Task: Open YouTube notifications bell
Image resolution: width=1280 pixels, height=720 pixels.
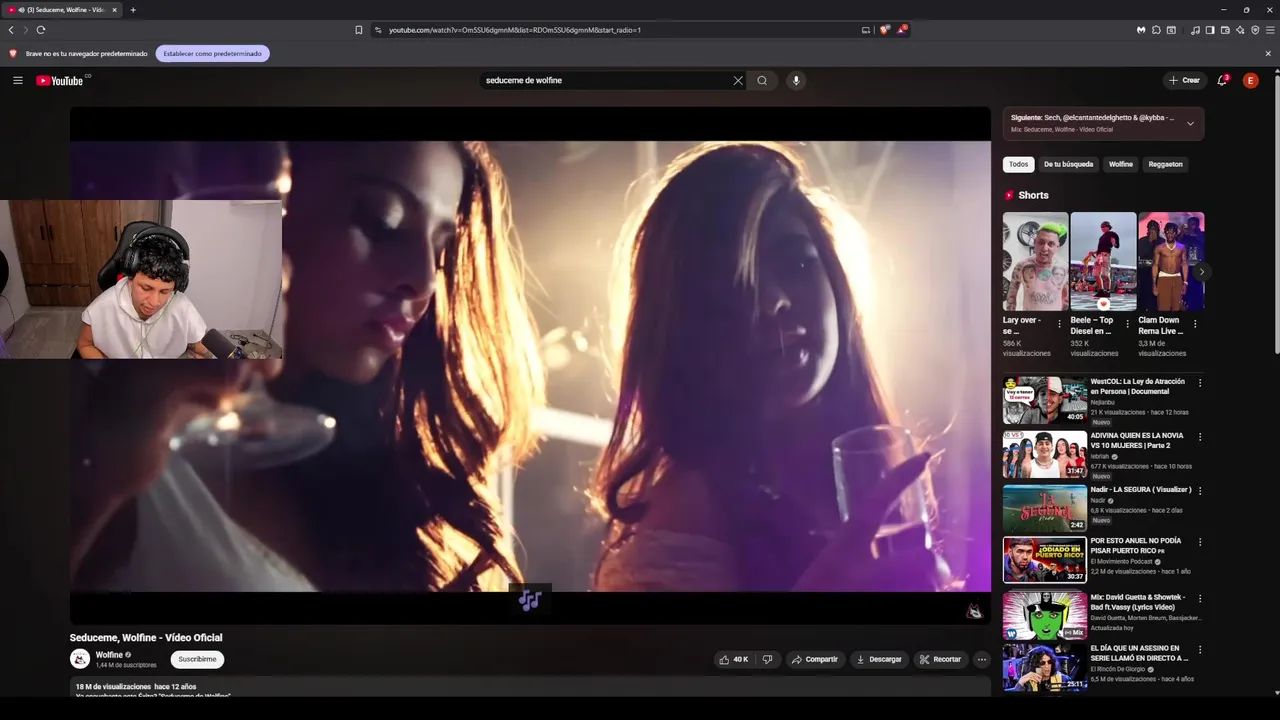Action: [1222, 80]
